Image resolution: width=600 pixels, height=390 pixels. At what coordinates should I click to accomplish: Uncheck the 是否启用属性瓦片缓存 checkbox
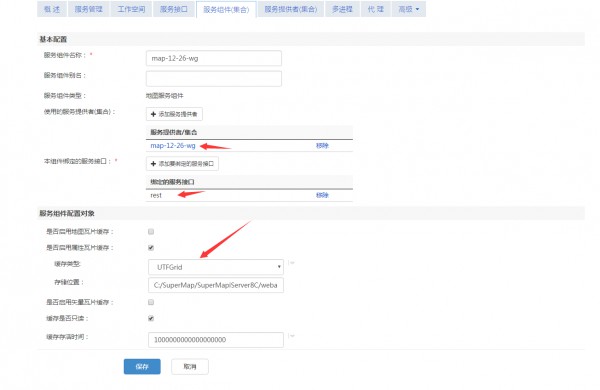[151, 248]
